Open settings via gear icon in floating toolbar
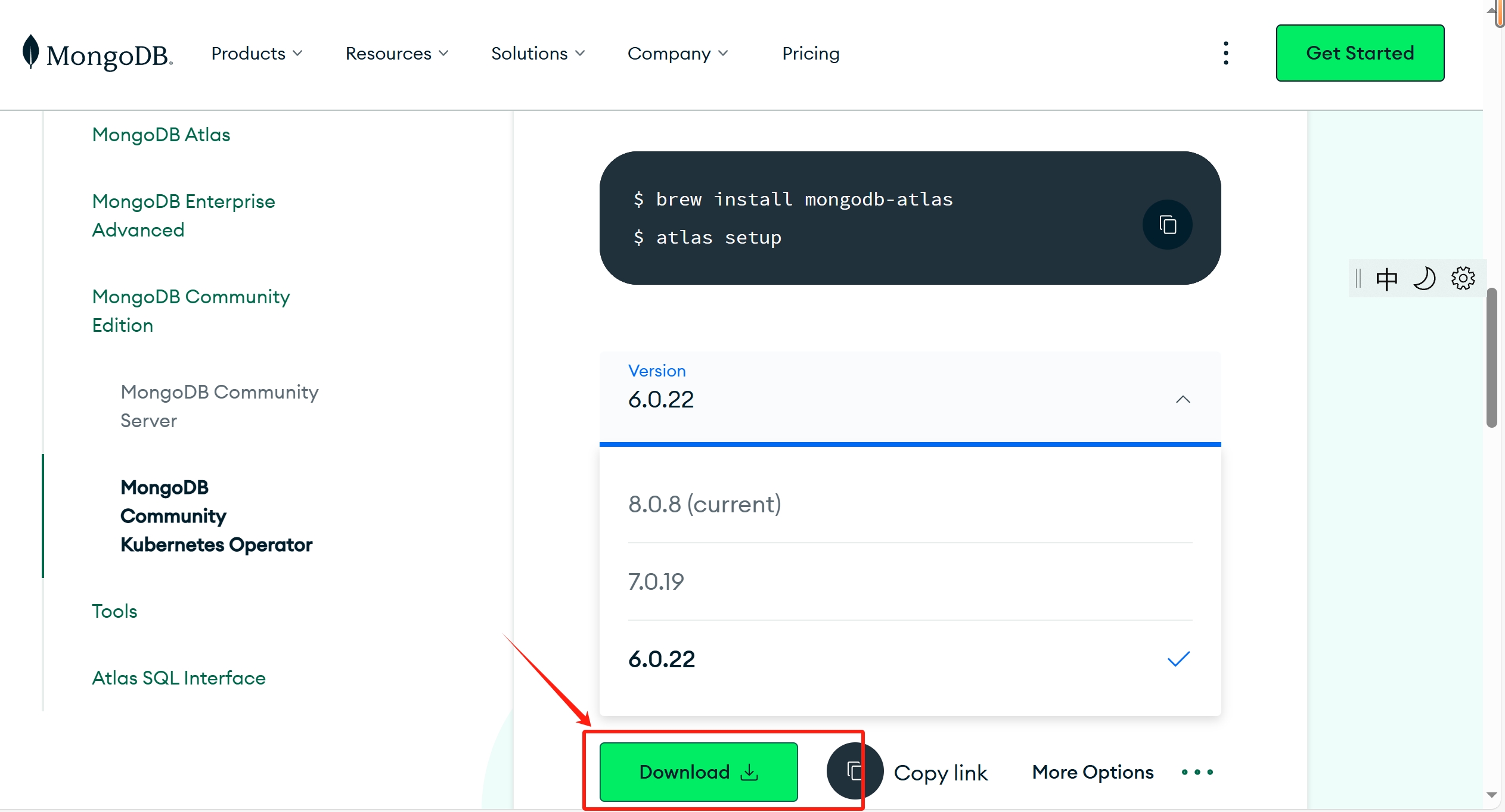This screenshot has height=812, width=1505. click(x=1463, y=278)
